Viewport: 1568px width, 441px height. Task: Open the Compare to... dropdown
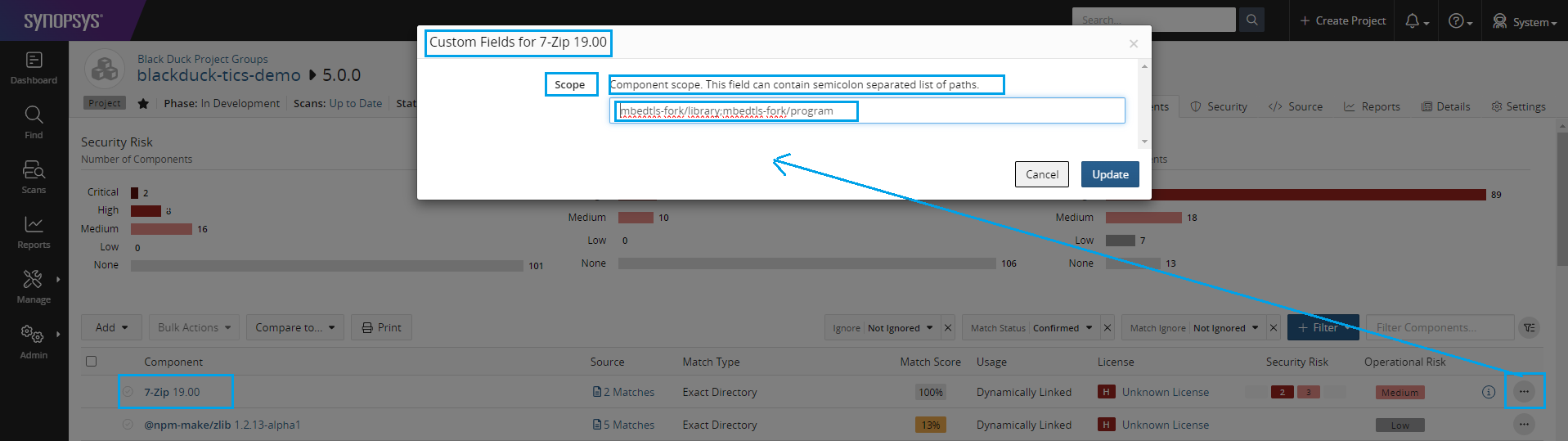[294, 327]
